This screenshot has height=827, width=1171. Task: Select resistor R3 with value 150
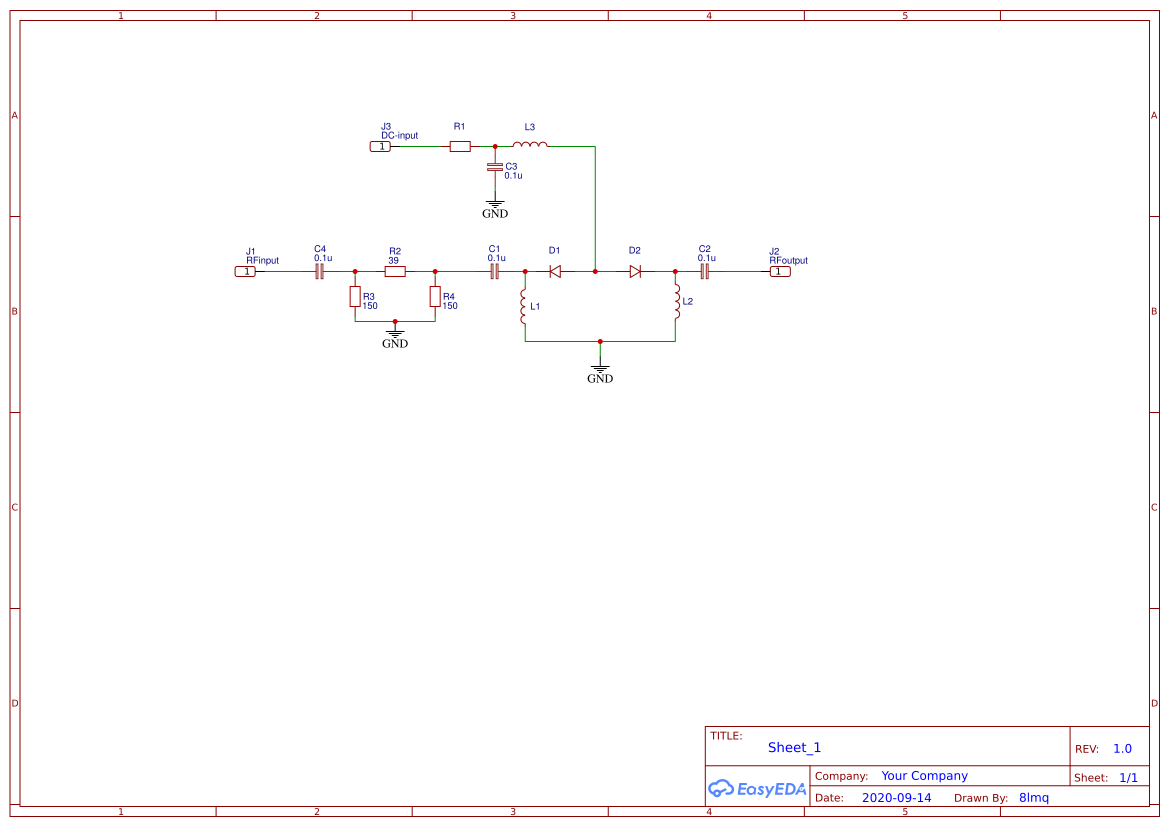354,297
